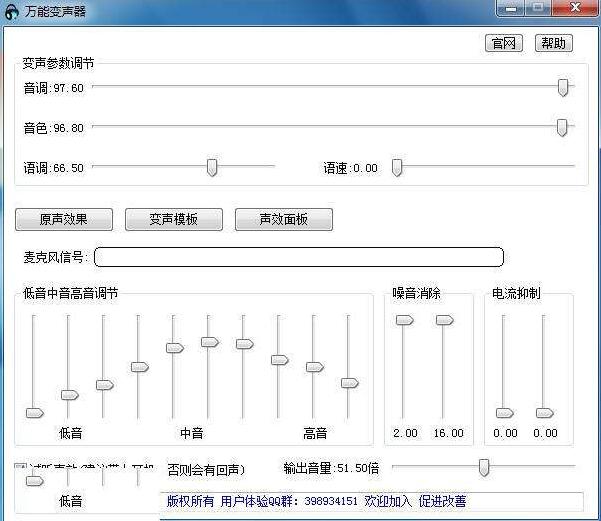Click the 中音 label under equalizer
Image resolution: width=601 pixels, height=521 pixels.
[x=192, y=433]
